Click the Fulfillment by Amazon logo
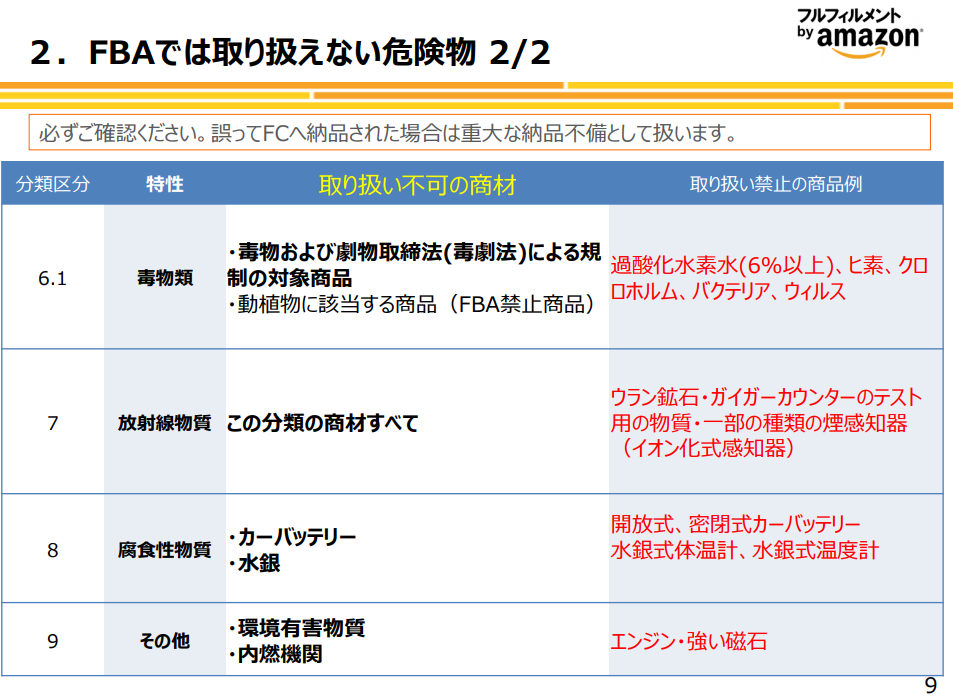The height and width of the screenshot is (699, 953). [859, 32]
